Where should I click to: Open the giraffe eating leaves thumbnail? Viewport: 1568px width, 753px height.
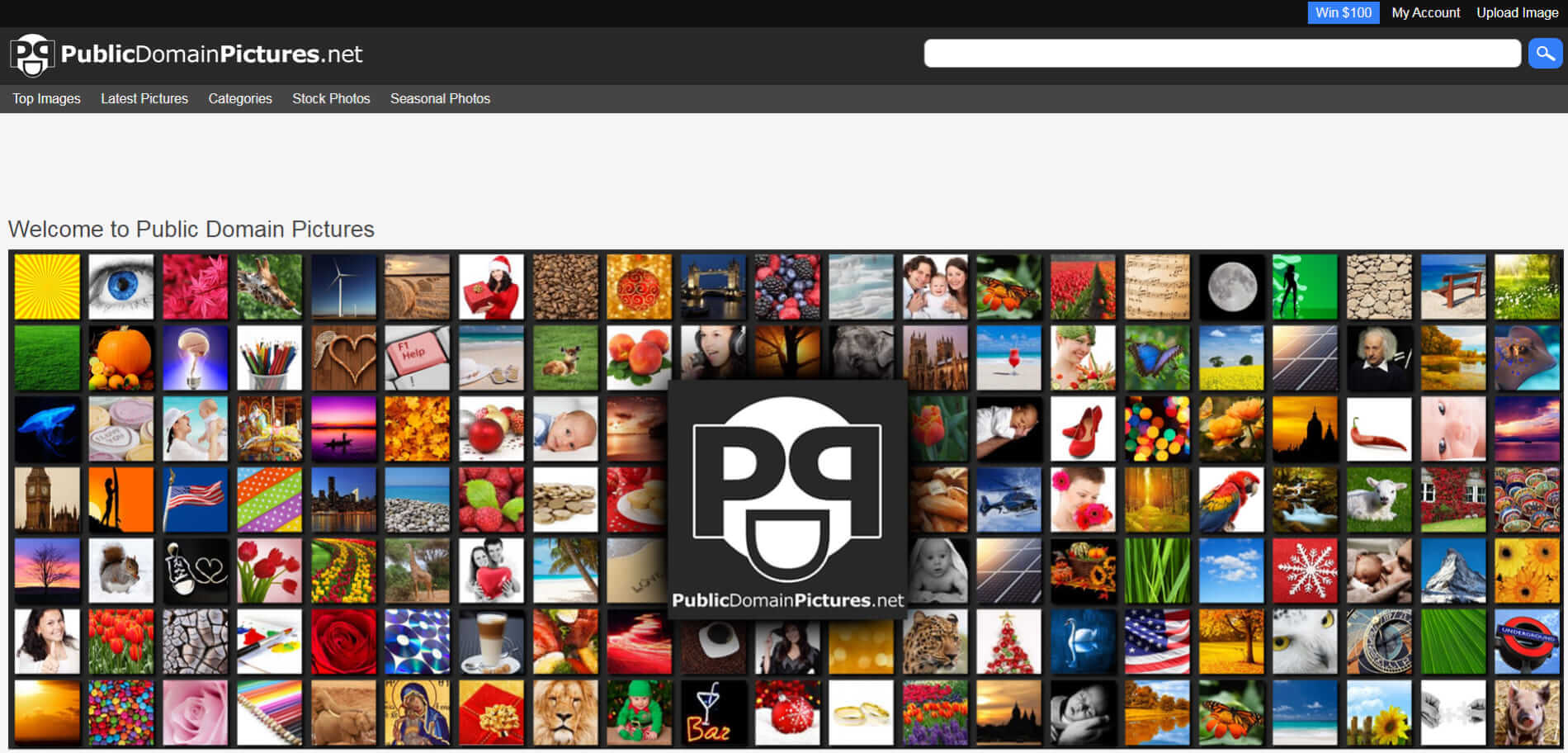(x=269, y=287)
